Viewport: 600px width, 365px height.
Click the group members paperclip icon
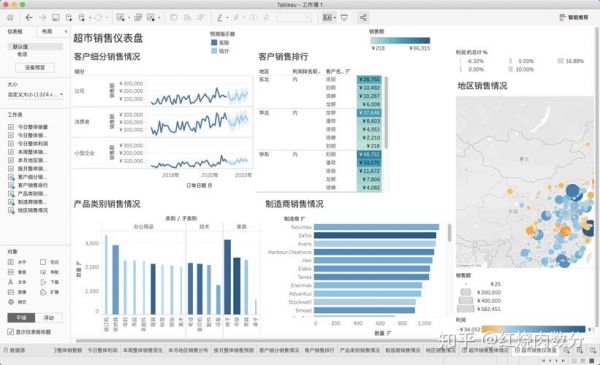click(x=236, y=18)
